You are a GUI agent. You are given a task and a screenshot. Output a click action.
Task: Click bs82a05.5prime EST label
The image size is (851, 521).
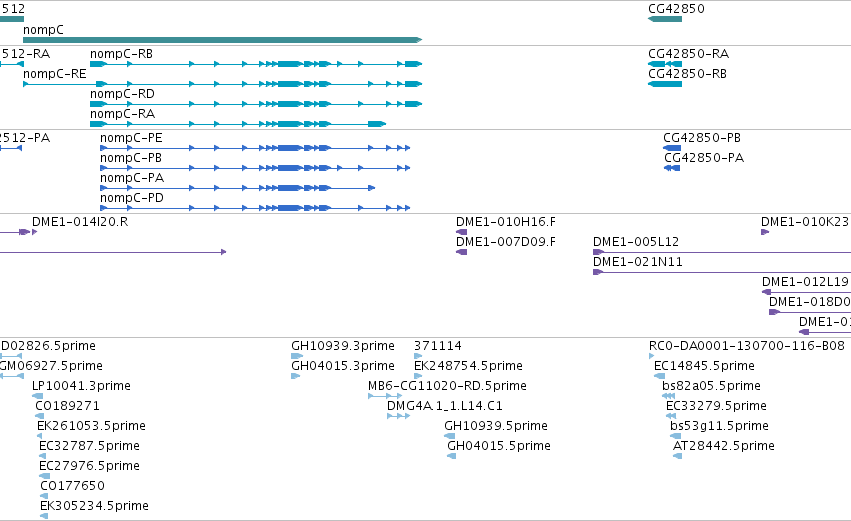712,386
